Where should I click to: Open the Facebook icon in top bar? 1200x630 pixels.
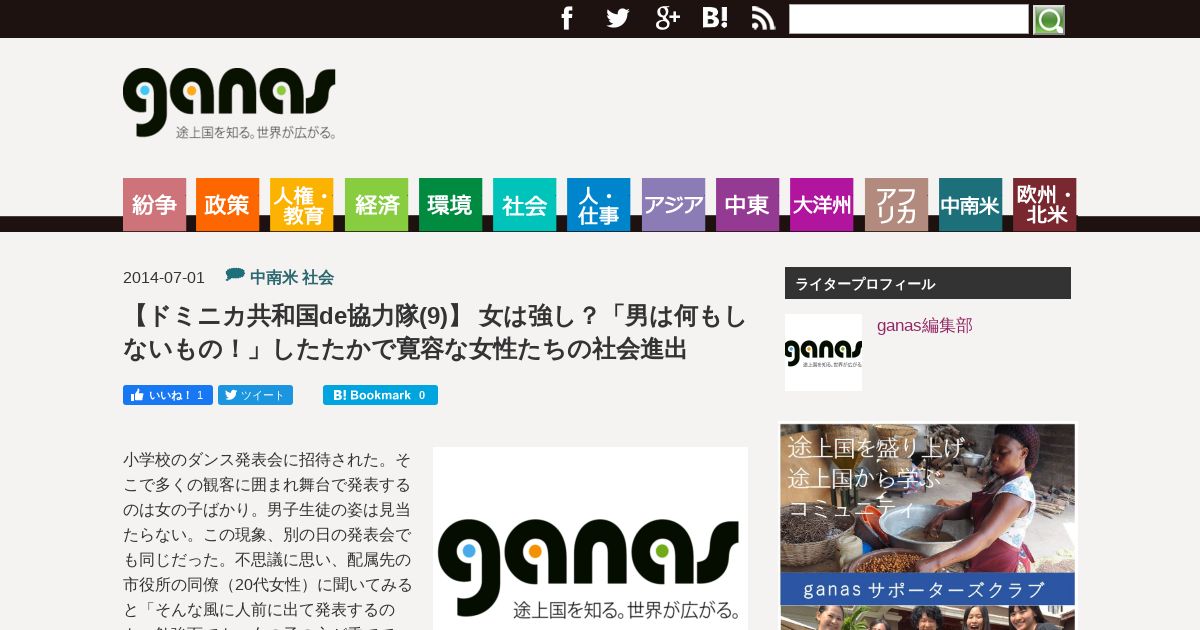coord(567,18)
